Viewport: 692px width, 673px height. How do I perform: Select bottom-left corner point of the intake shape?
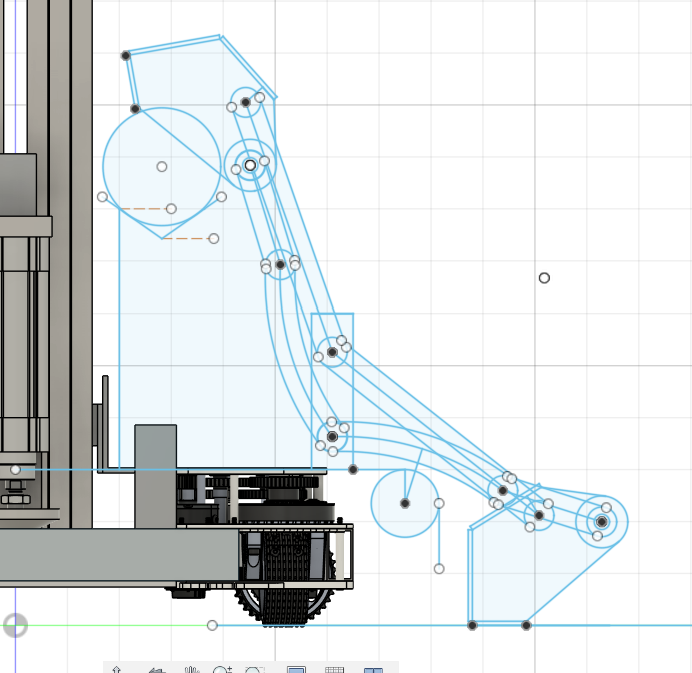click(x=472, y=625)
